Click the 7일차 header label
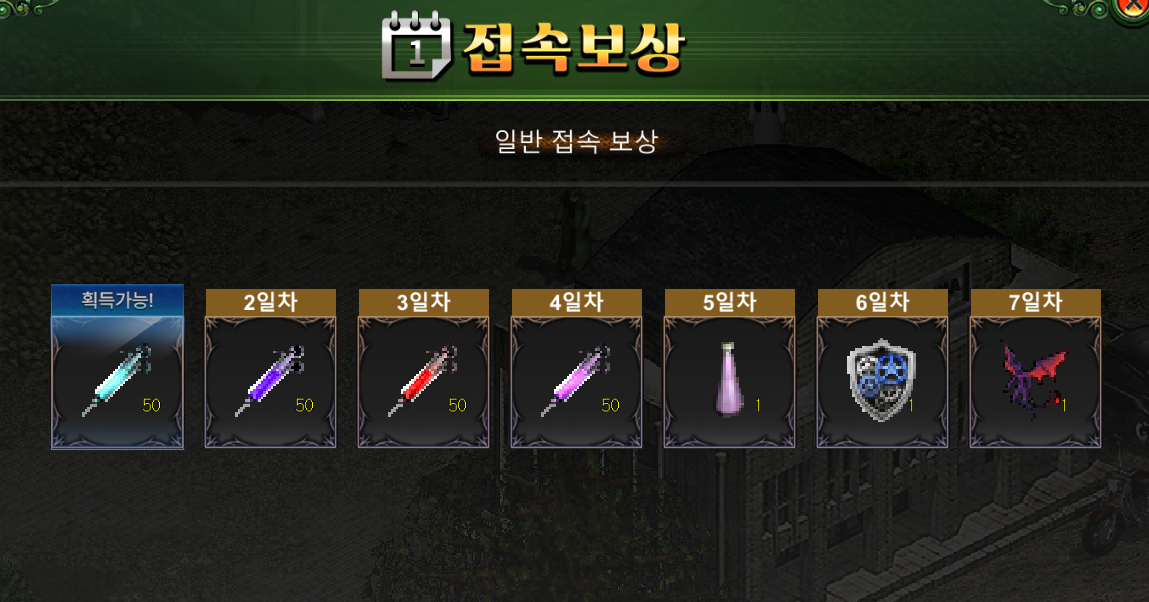 point(1035,302)
